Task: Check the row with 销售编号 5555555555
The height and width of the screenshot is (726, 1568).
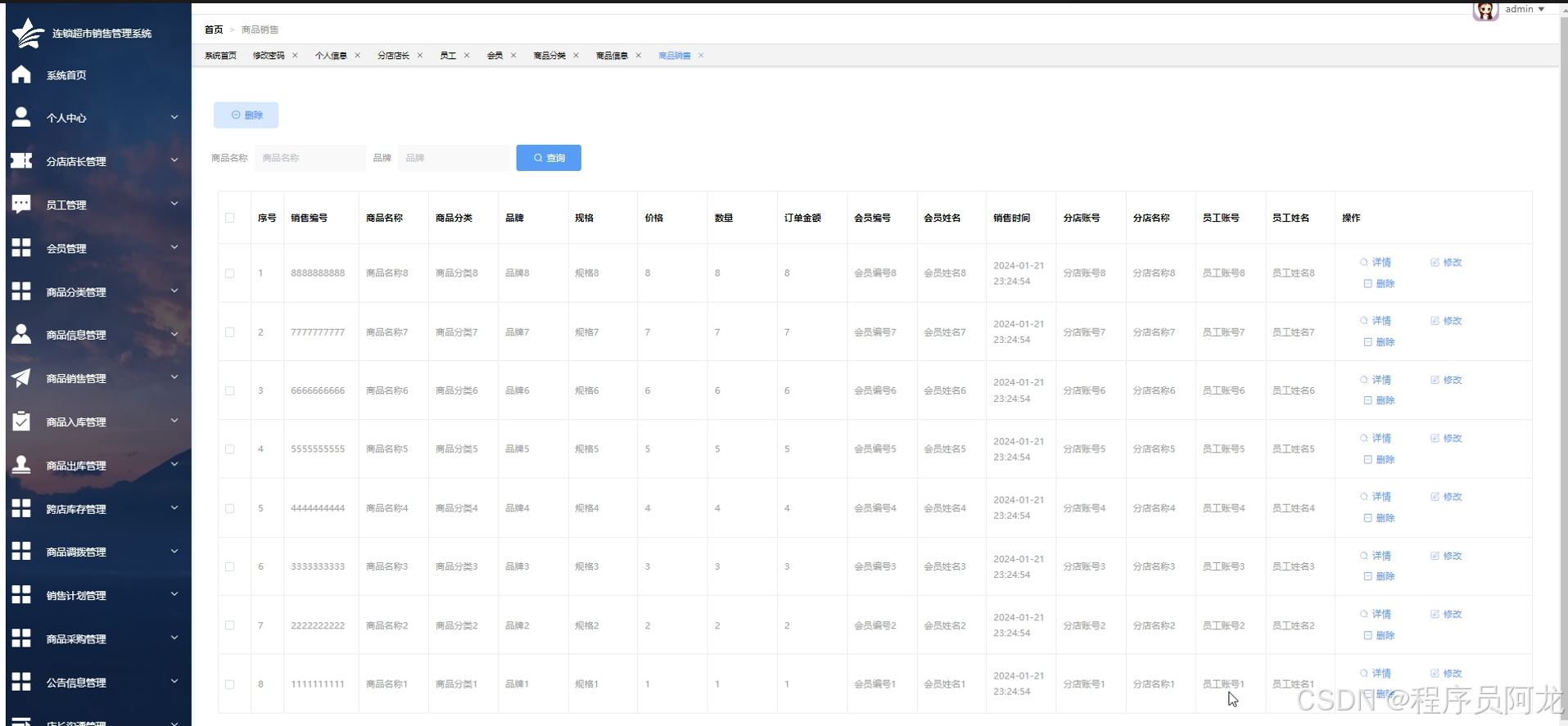Action: pos(230,449)
